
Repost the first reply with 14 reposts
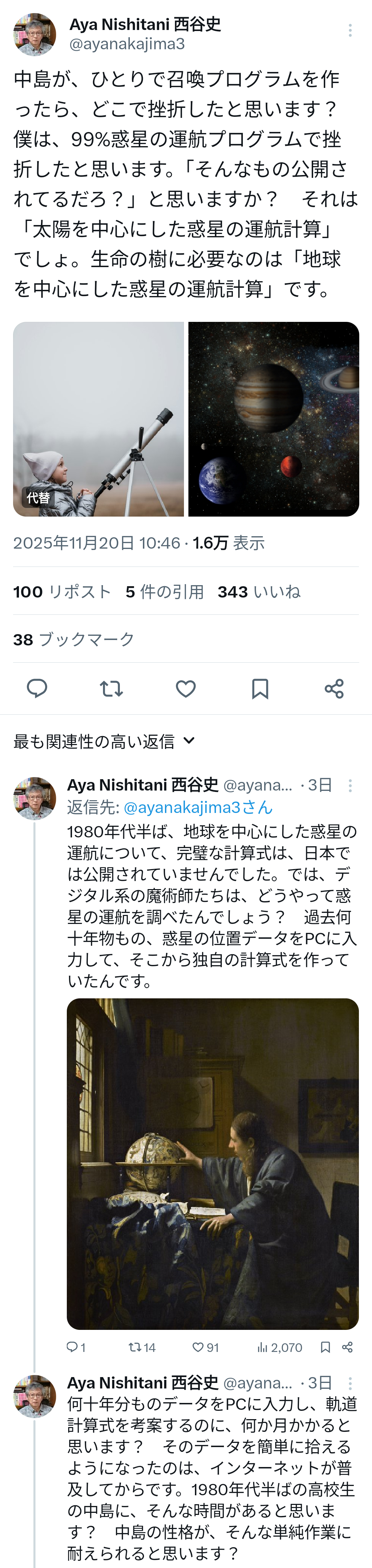(x=135, y=1347)
